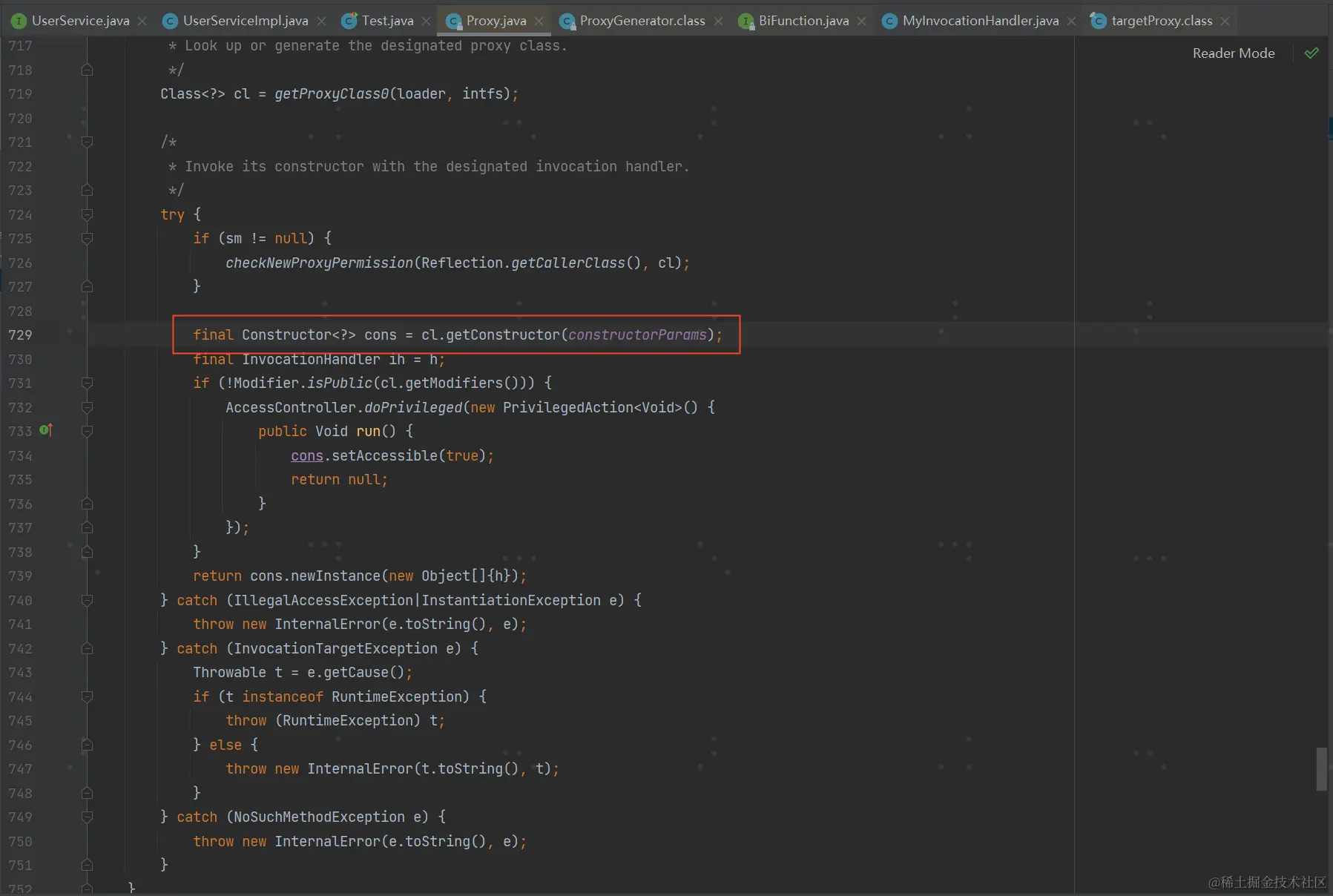Screen dimensions: 1333x896
Task: Click the setAccessible method call
Action: 385,455
